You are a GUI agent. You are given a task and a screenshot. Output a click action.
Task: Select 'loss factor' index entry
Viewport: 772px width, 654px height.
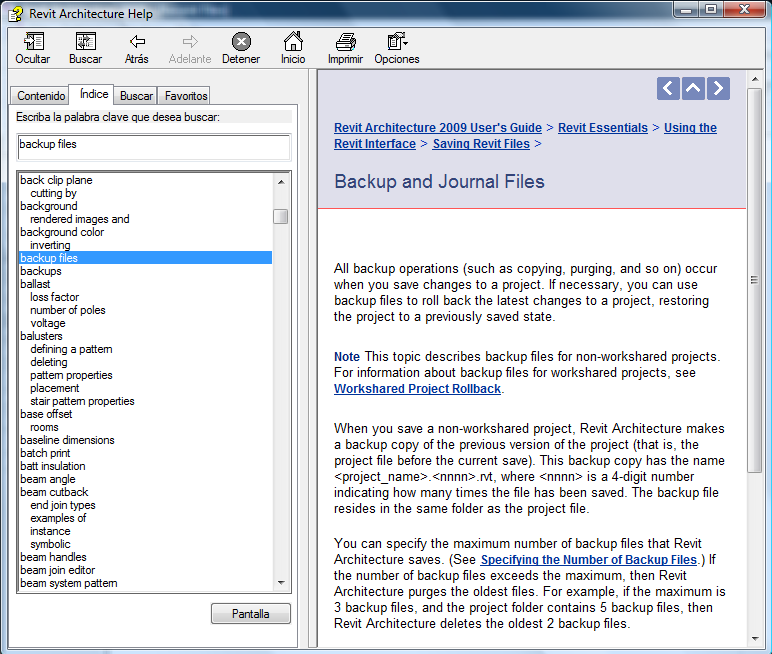point(54,297)
